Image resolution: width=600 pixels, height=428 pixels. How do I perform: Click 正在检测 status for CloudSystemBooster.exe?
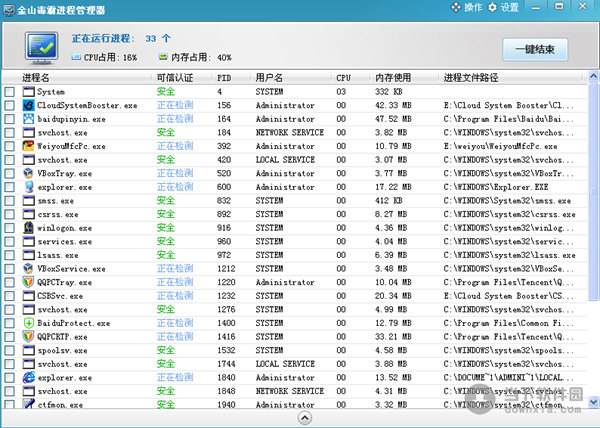click(x=175, y=105)
